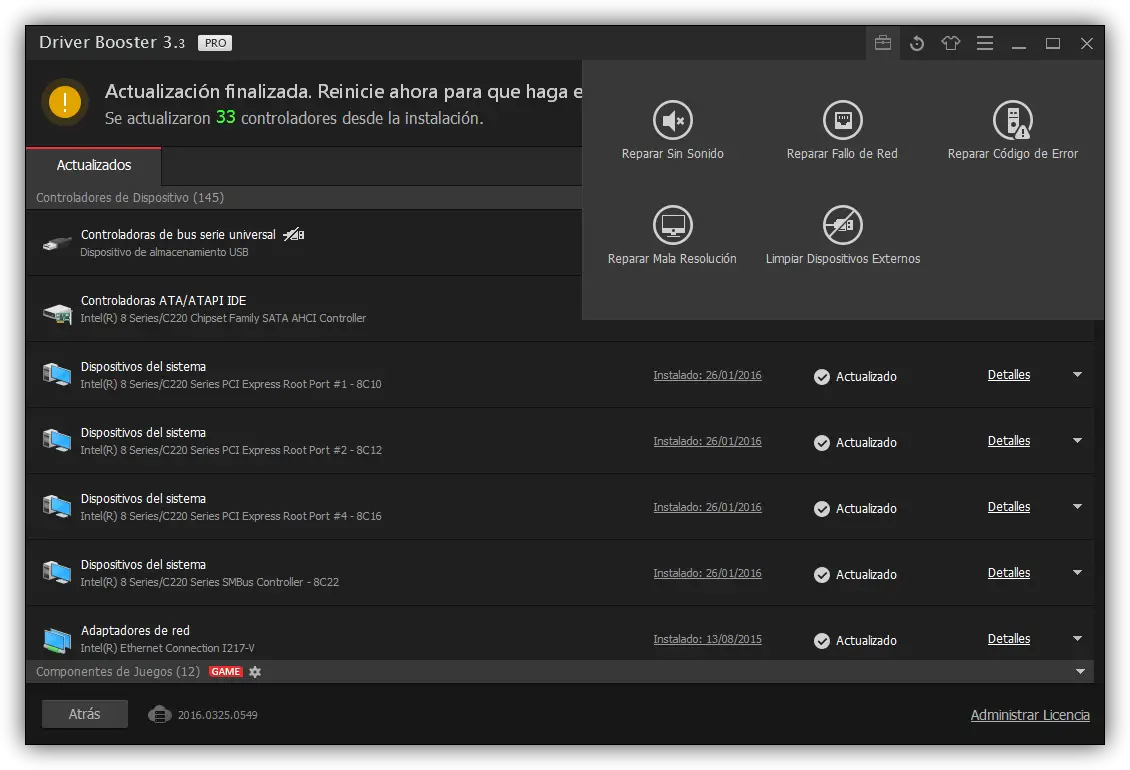Click the Actualizado status text for Root Port #2
The width and height of the screenshot is (1130, 770).
pos(866,443)
